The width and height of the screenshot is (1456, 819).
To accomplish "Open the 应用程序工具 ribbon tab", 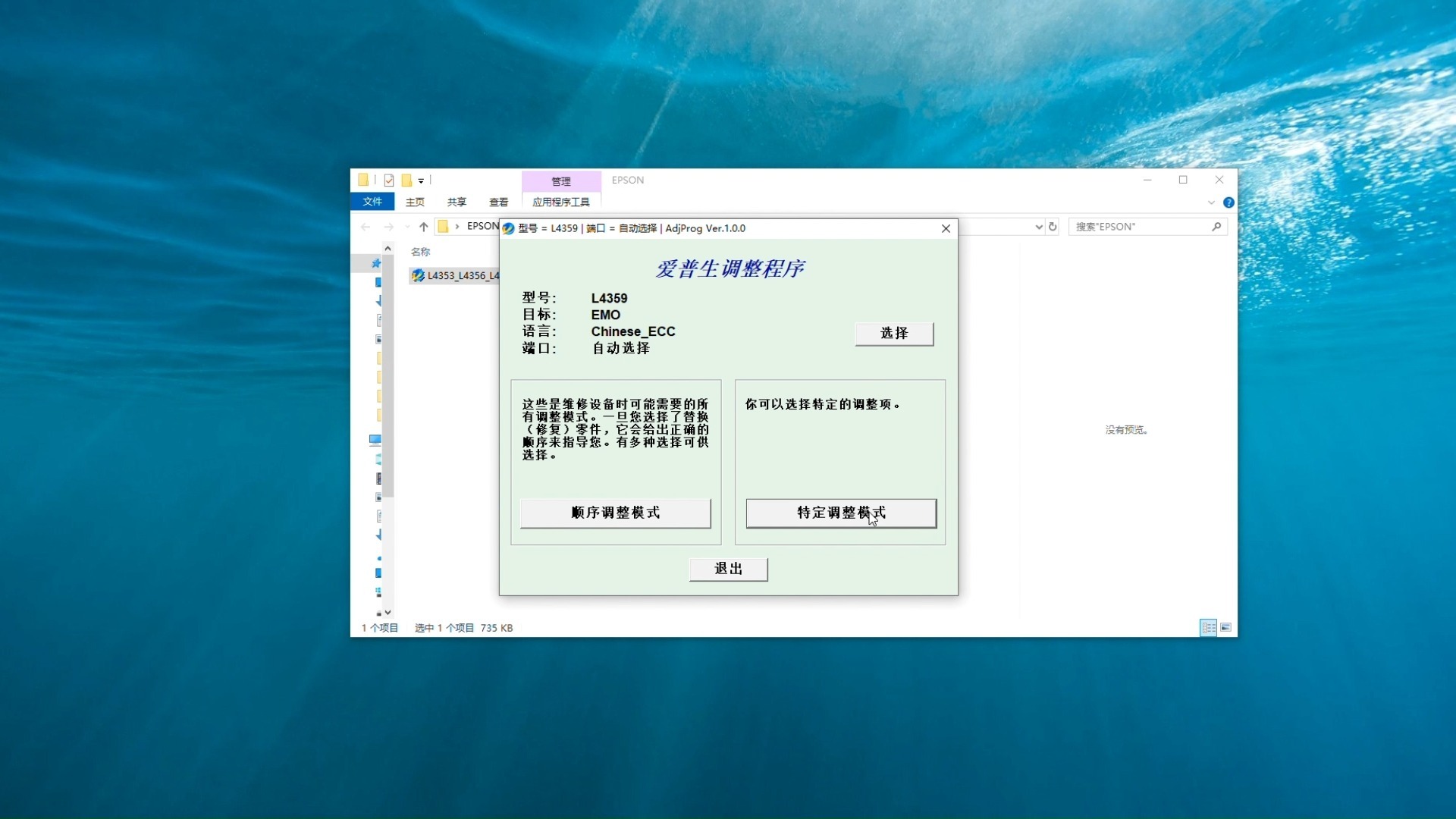I will point(561,202).
